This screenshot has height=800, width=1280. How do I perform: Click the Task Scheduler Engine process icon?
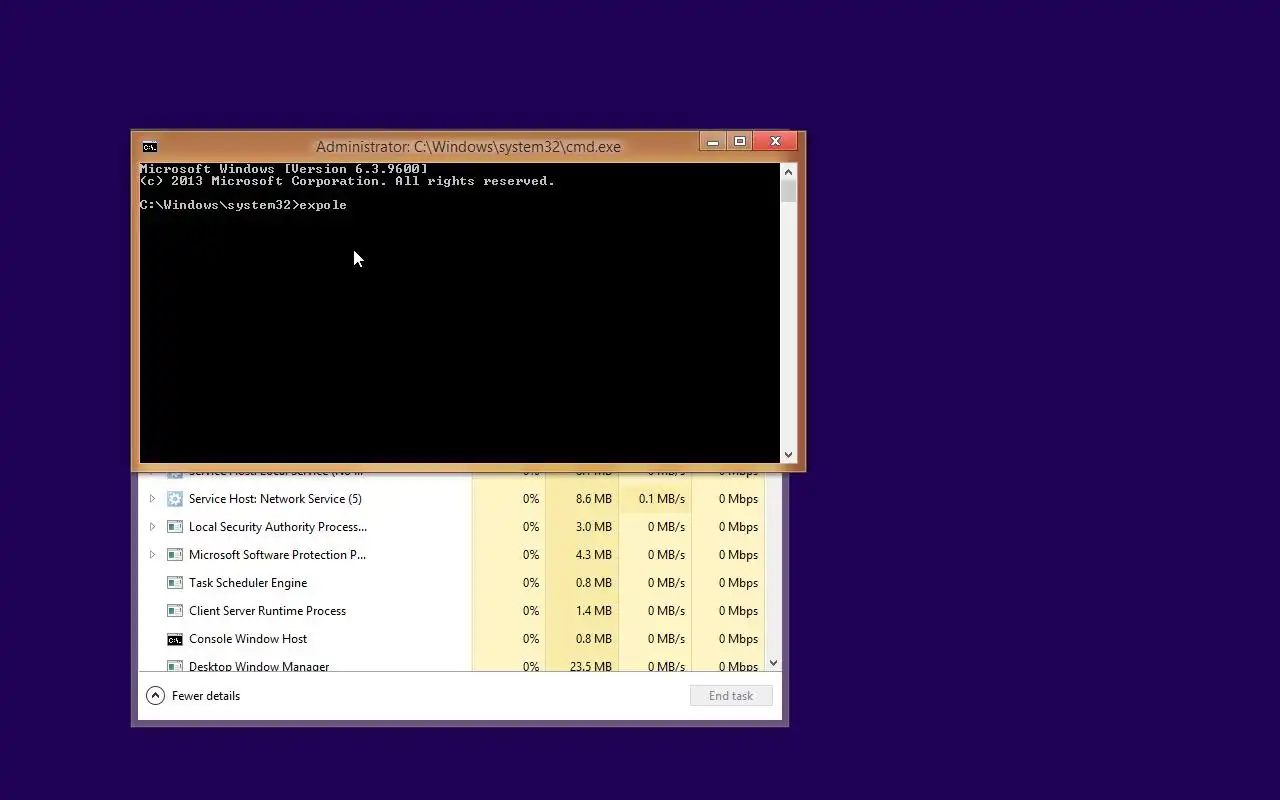click(174, 583)
